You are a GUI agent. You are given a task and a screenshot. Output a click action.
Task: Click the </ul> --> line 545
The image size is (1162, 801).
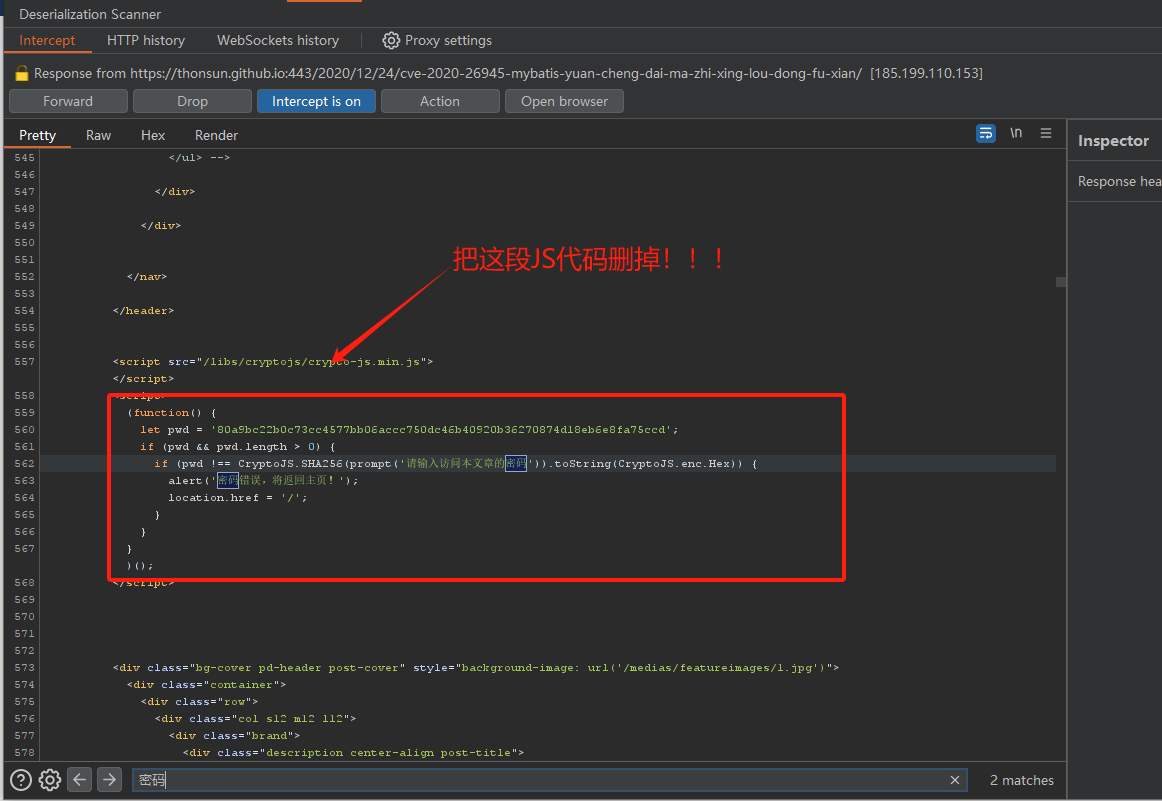199,157
